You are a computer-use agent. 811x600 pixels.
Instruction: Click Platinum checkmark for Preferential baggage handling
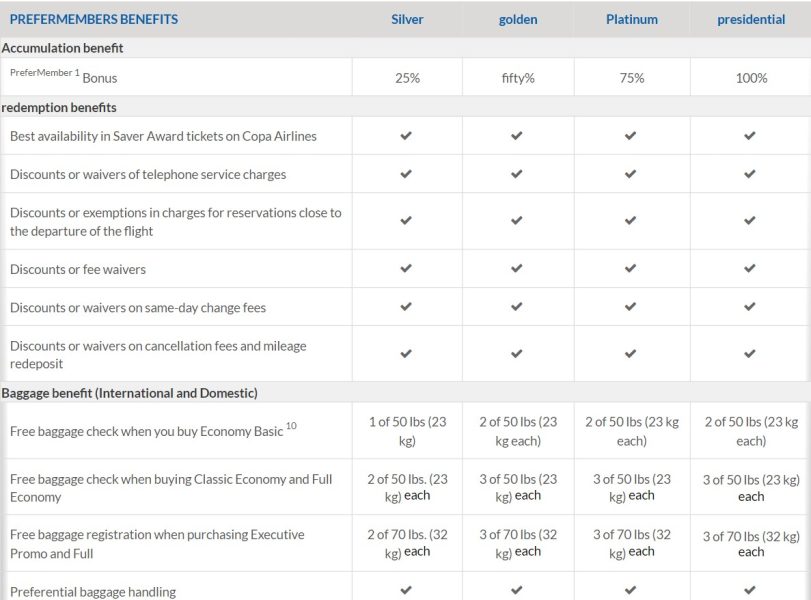(x=630, y=590)
